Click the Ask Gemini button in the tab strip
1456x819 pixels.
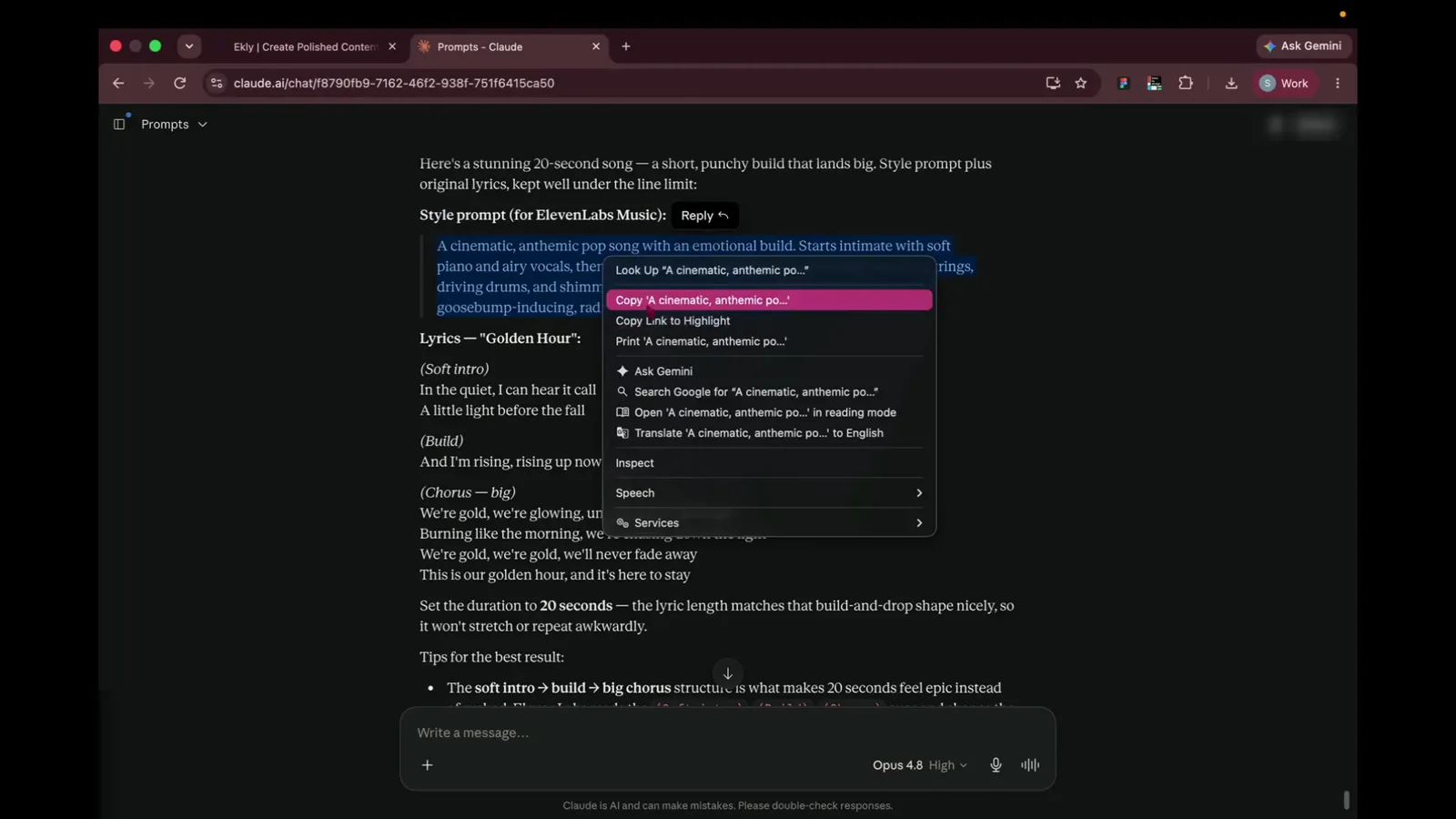tap(1303, 46)
